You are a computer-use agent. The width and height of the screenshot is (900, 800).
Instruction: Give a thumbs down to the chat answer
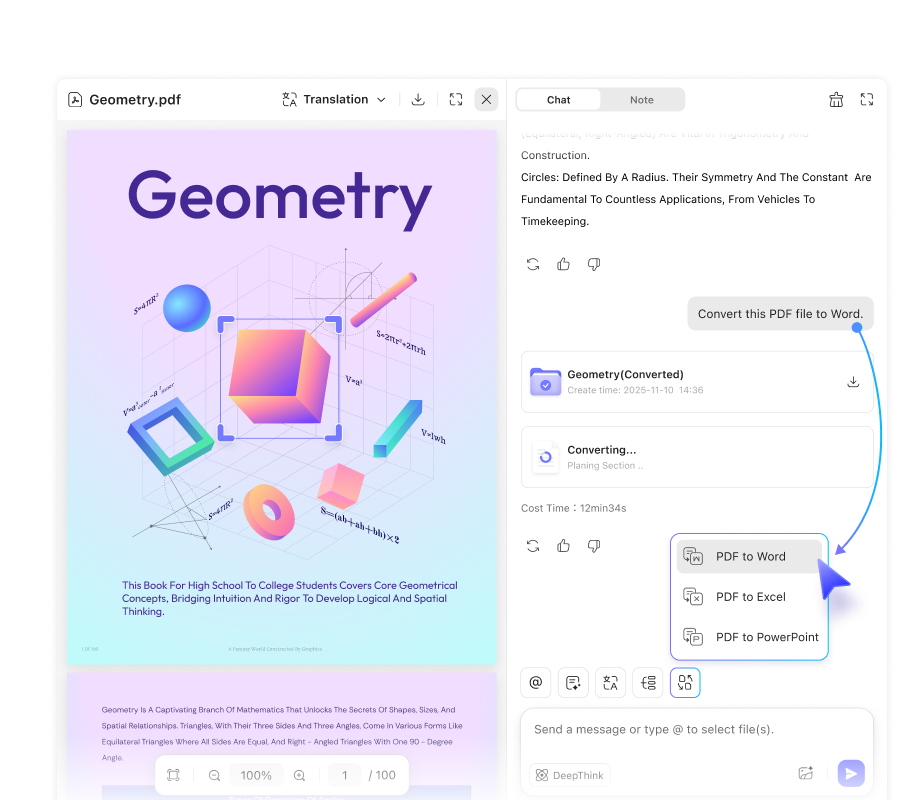point(593,264)
